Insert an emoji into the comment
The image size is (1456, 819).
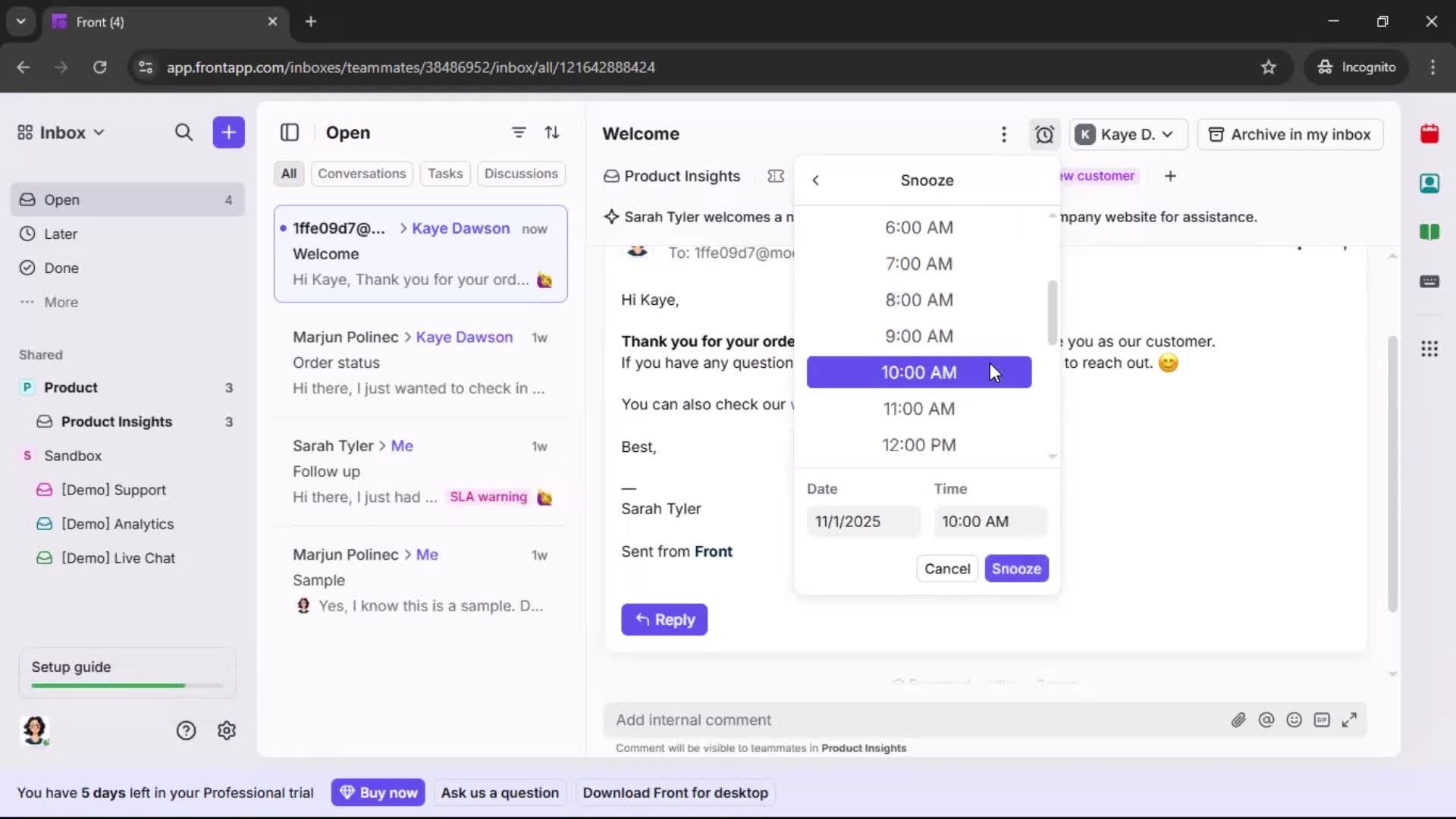(x=1294, y=720)
